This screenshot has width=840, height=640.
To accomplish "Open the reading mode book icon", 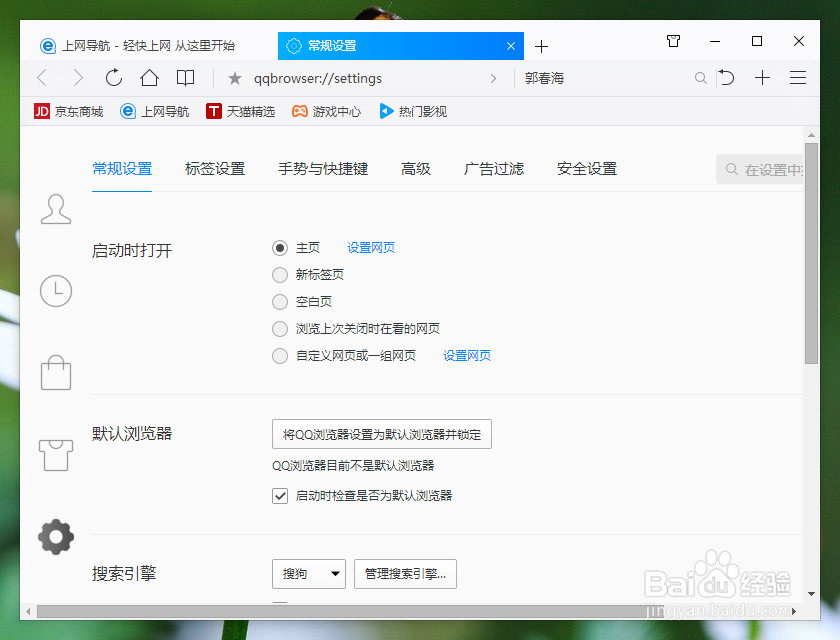I will coord(185,78).
